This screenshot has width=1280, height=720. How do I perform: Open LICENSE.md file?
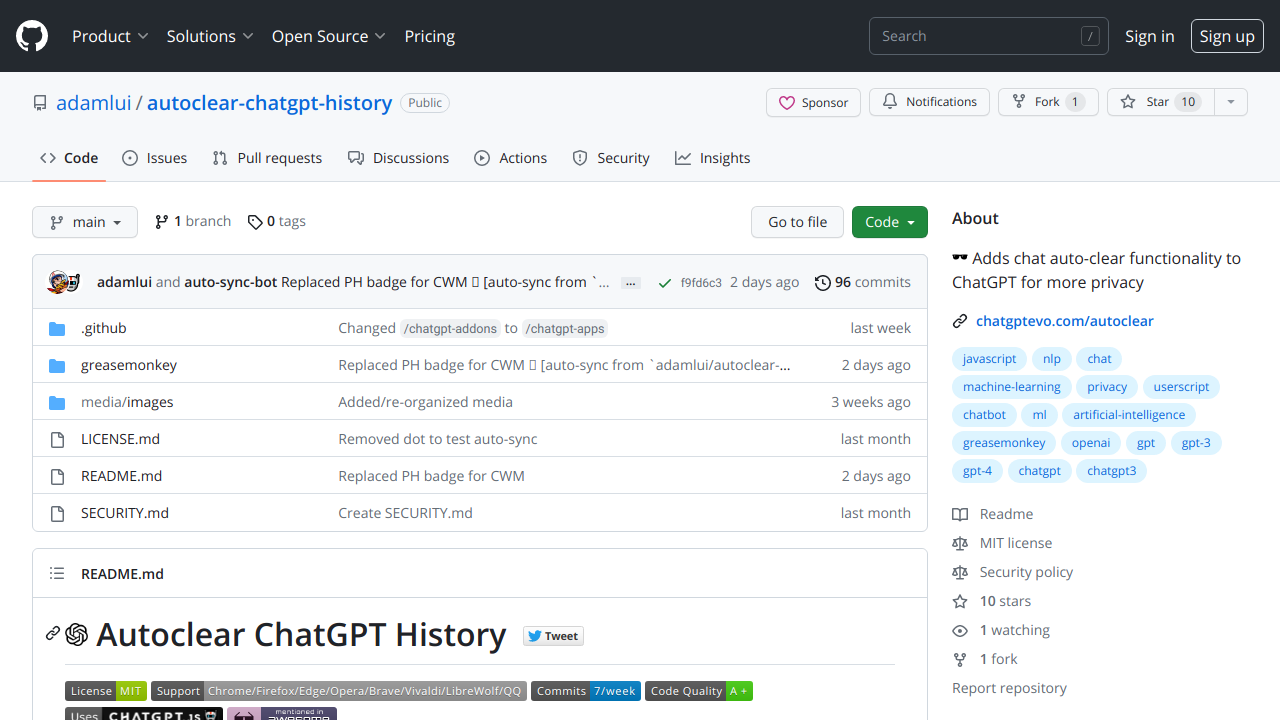[120, 439]
